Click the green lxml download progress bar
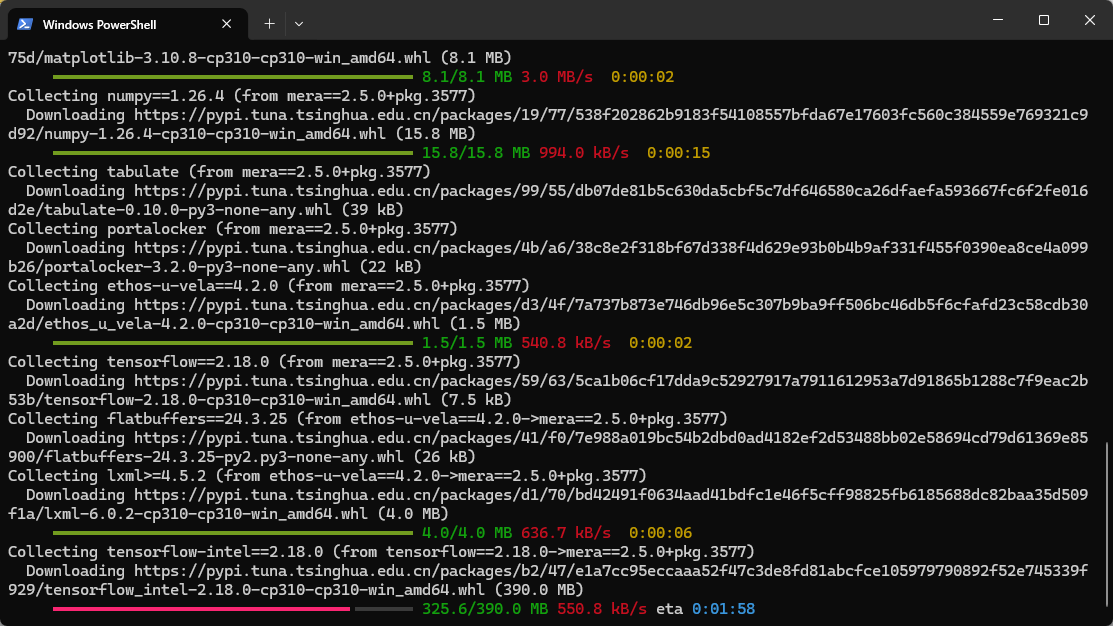The width and height of the screenshot is (1113, 626). [233, 532]
